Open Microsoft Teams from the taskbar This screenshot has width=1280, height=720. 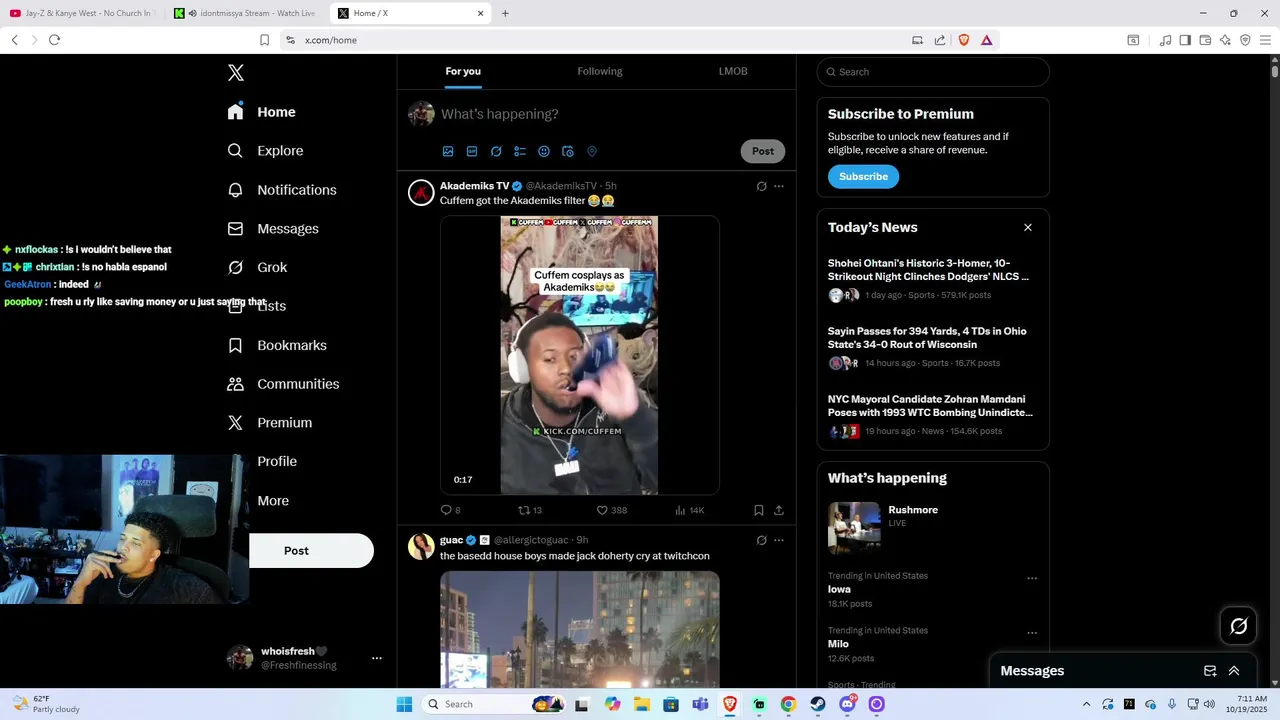(700, 704)
